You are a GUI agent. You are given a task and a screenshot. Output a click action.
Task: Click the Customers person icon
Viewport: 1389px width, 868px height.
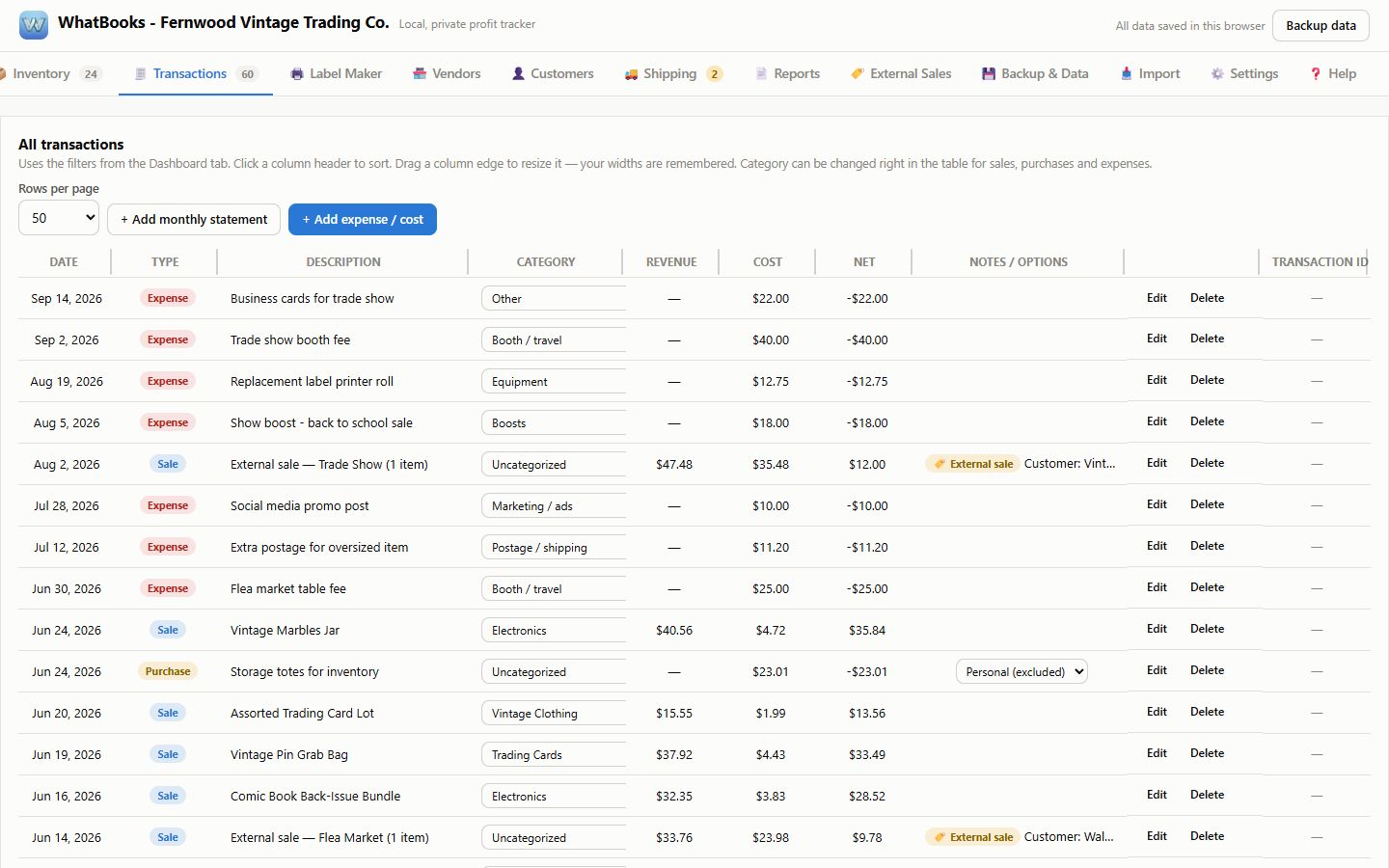518,74
